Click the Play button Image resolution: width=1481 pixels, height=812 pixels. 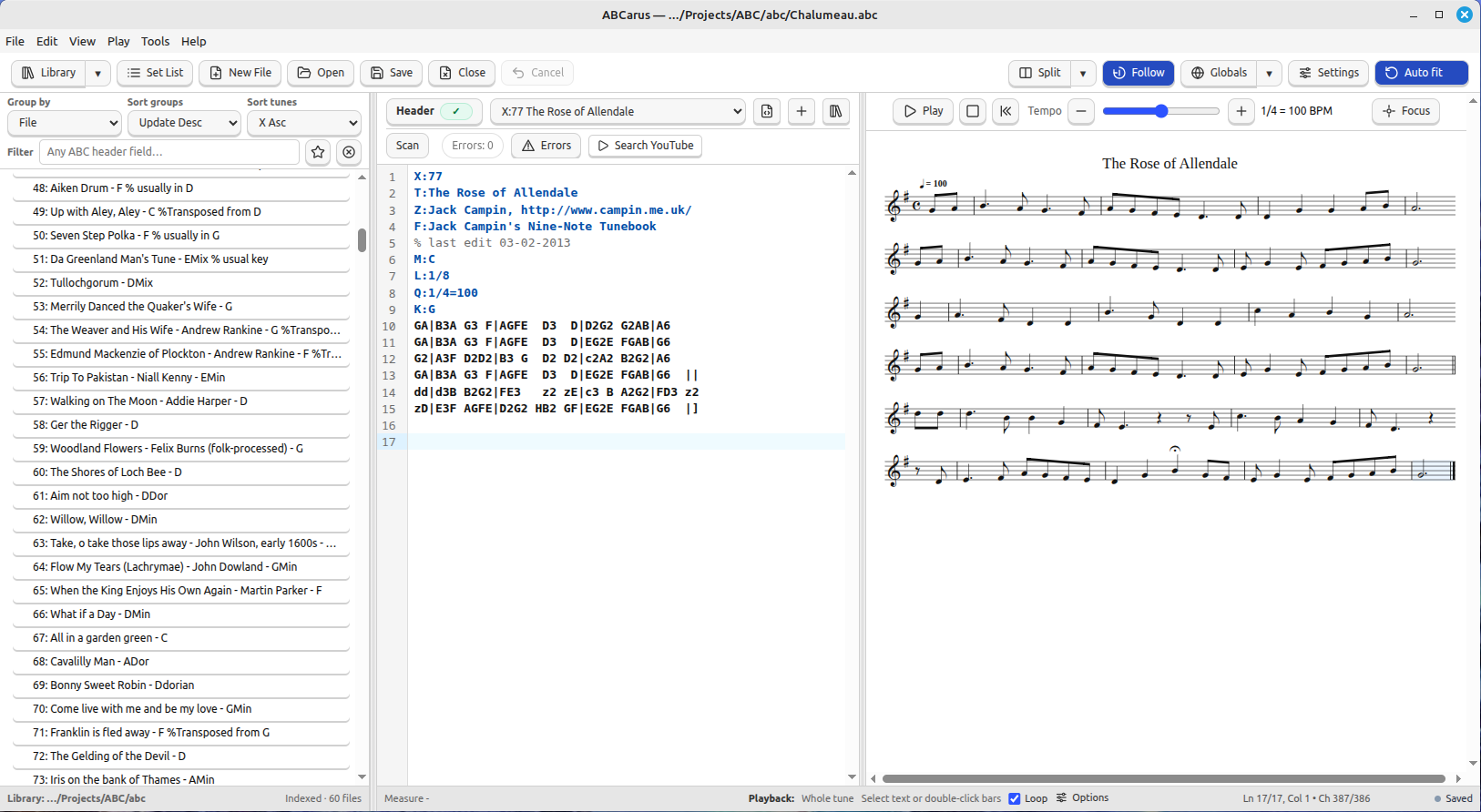click(x=924, y=111)
